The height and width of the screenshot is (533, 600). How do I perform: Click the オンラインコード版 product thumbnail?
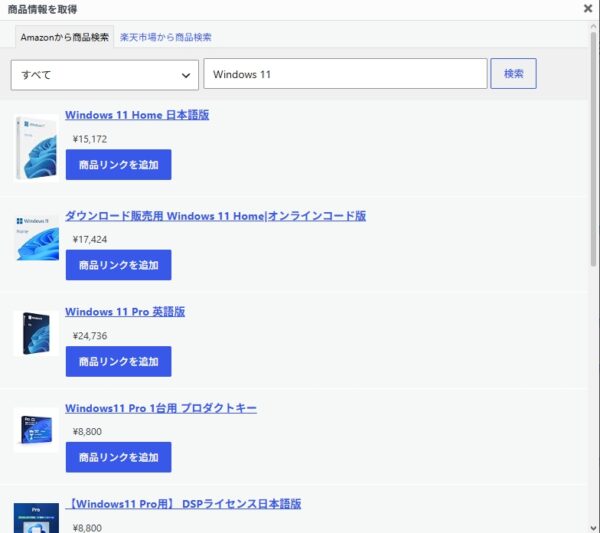tap(37, 238)
